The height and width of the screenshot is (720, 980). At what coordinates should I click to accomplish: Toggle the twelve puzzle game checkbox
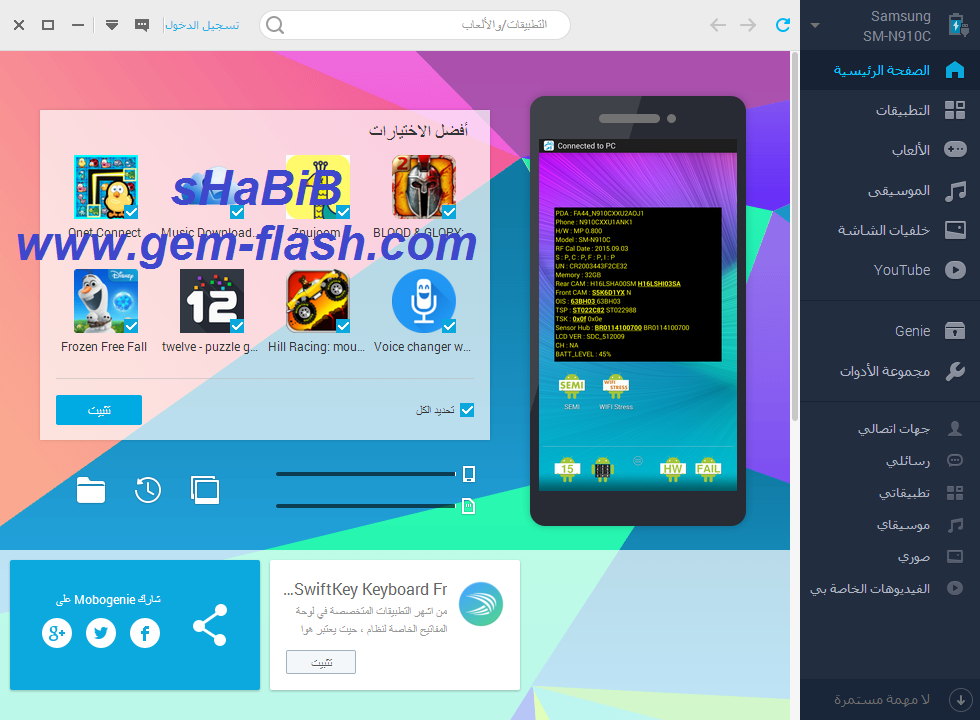[237, 326]
